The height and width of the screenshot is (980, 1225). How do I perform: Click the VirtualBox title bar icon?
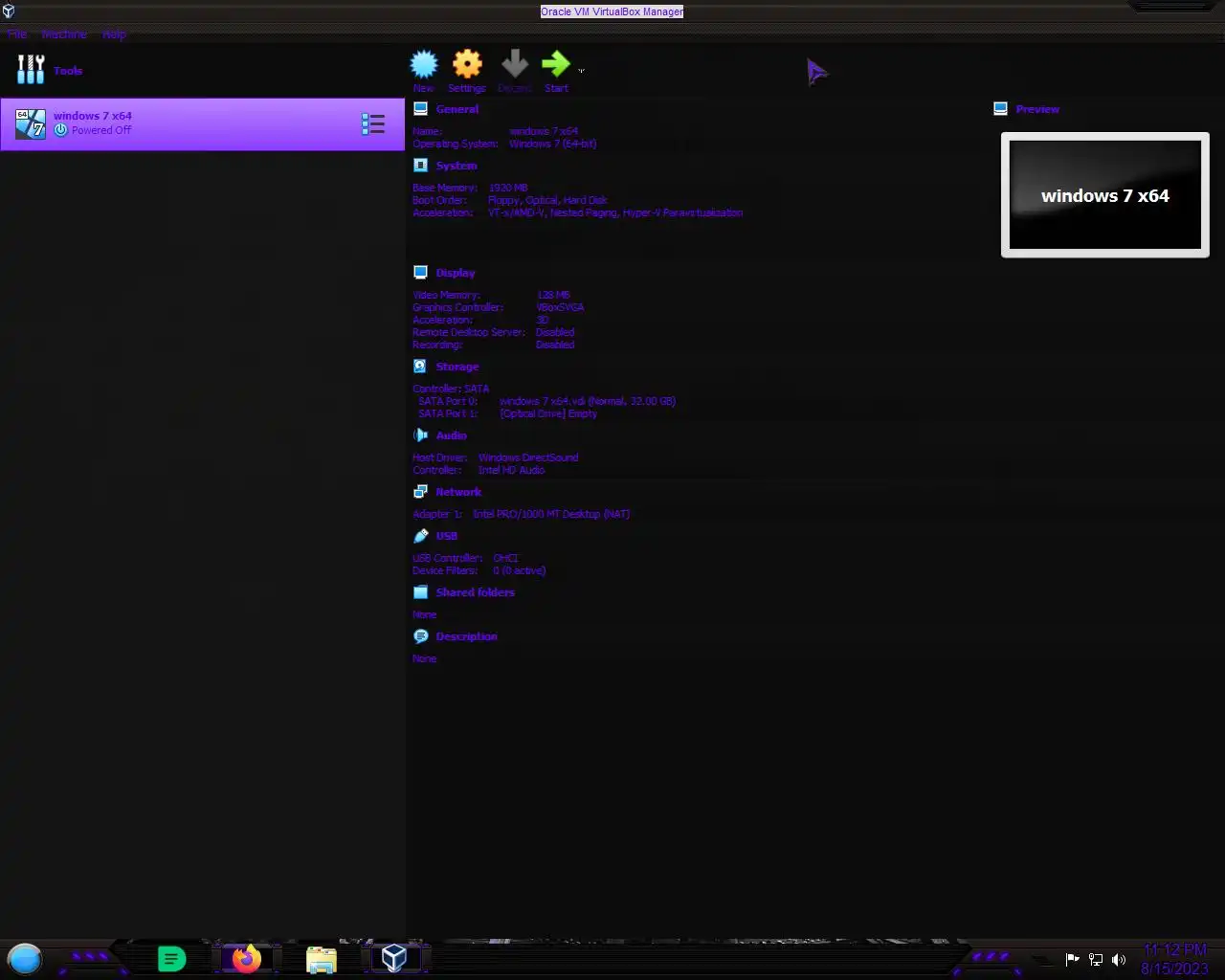click(9, 11)
